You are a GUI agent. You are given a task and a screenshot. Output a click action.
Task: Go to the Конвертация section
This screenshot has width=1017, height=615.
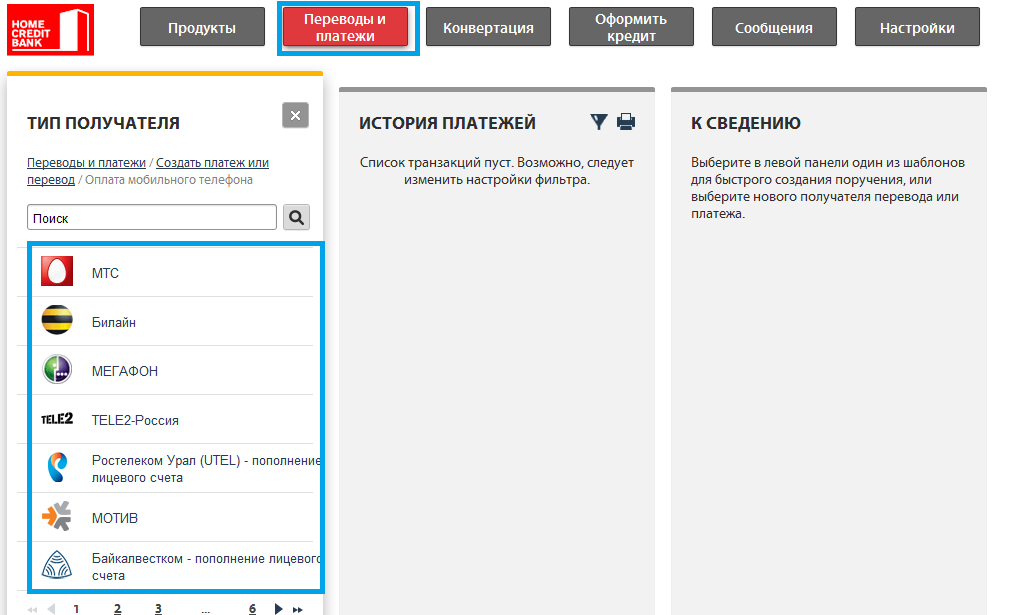click(x=488, y=27)
